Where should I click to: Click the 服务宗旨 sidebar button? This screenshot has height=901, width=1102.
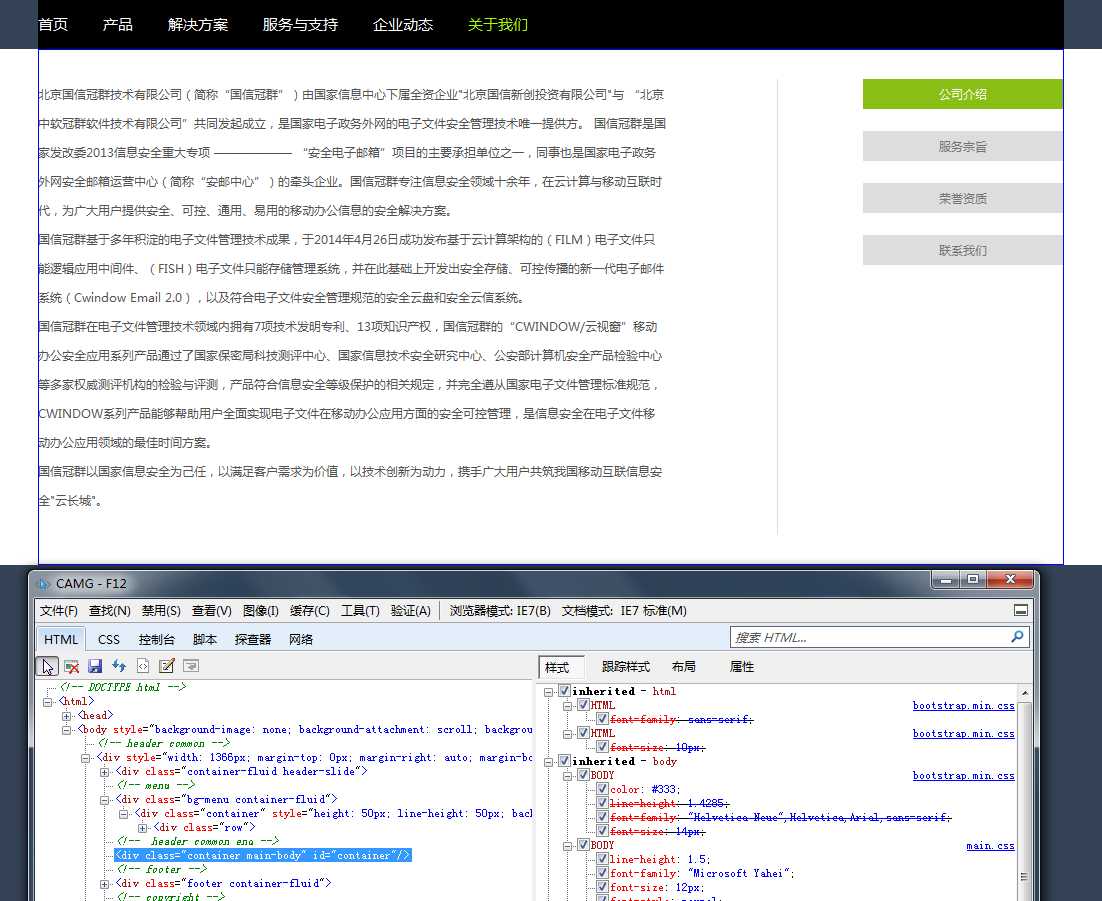[962, 146]
